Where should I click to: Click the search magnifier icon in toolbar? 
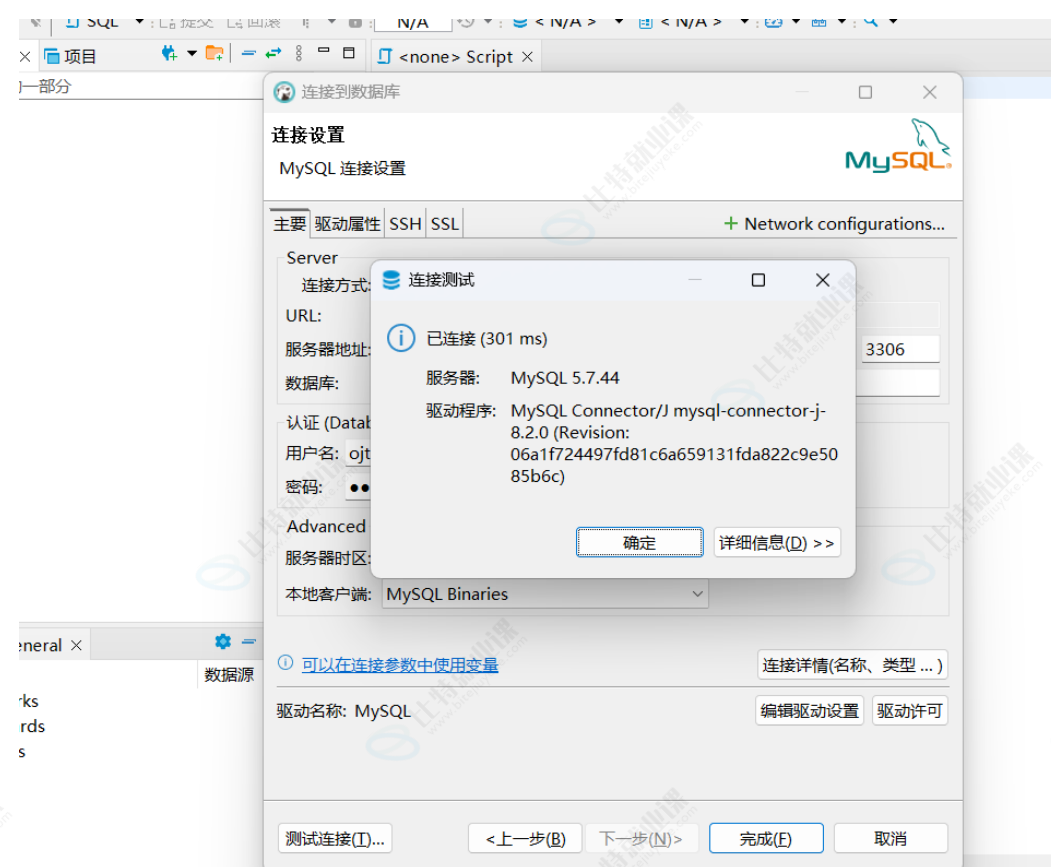tap(871, 22)
